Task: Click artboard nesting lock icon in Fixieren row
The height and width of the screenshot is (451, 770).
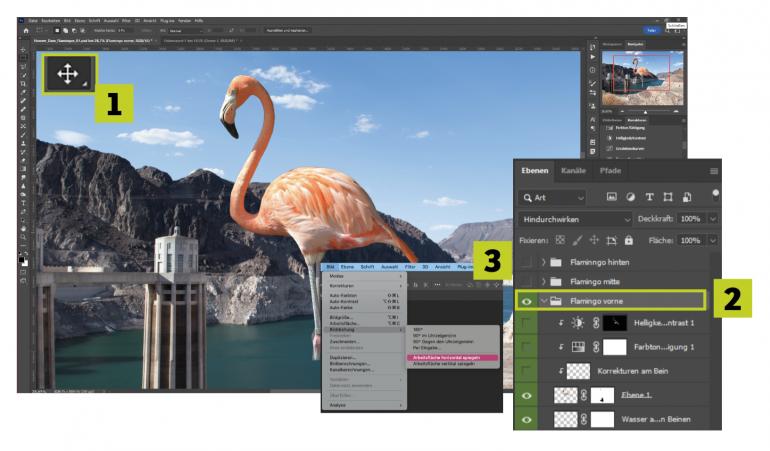Action: tap(611, 240)
